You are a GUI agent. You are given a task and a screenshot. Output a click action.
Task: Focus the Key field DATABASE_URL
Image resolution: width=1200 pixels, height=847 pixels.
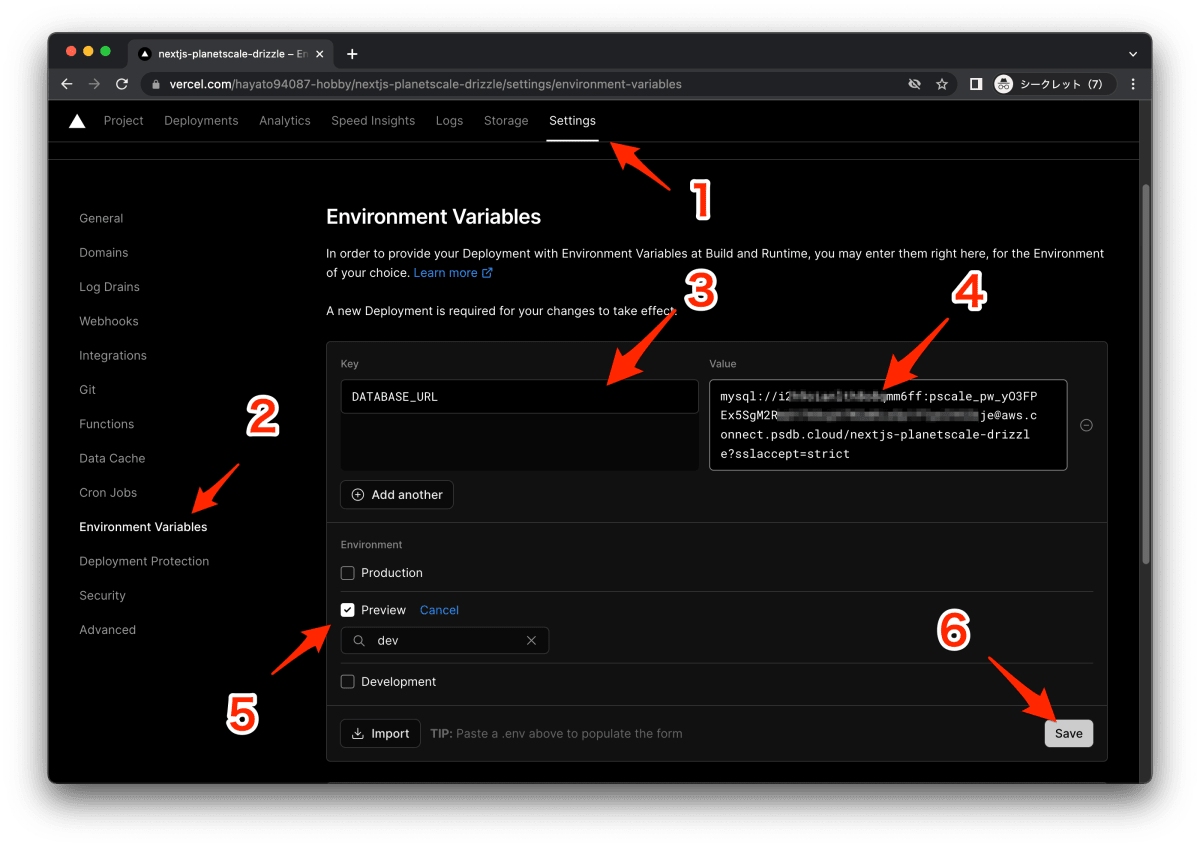click(x=519, y=397)
